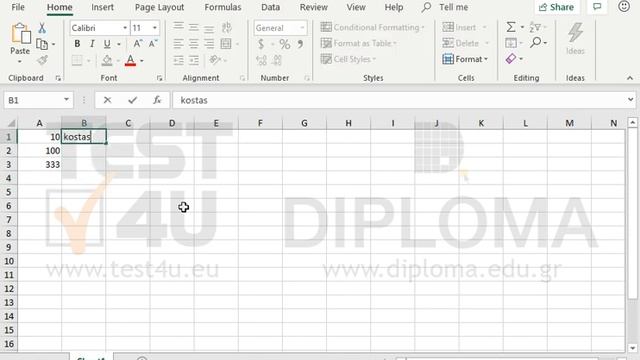640x360 pixels.
Task: Open the Underline style dropdown arrow
Action: tap(119, 44)
